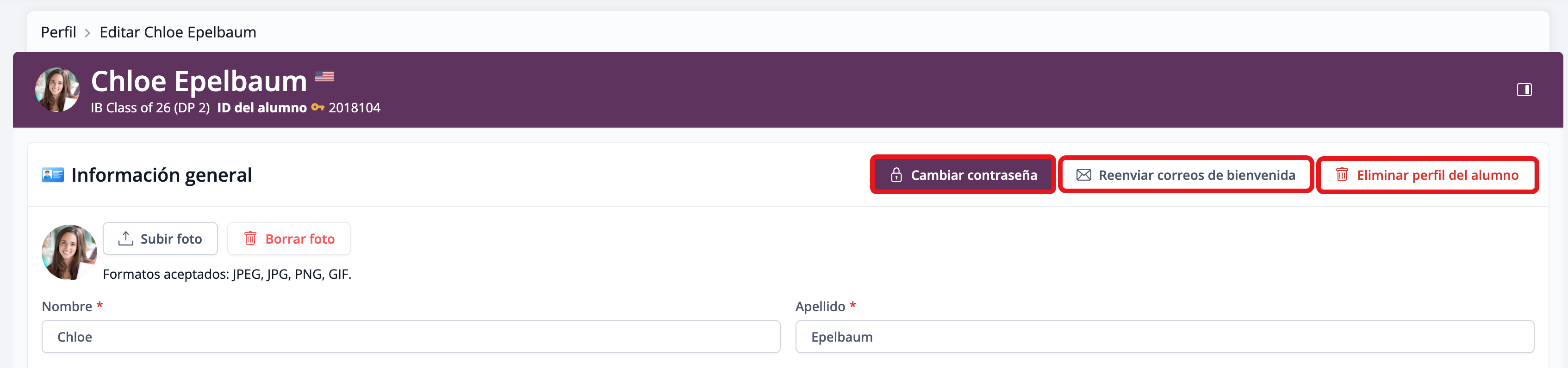Click Chloe's avatar in the purple header
The image size is (1568, 368).
click(57, 89)
